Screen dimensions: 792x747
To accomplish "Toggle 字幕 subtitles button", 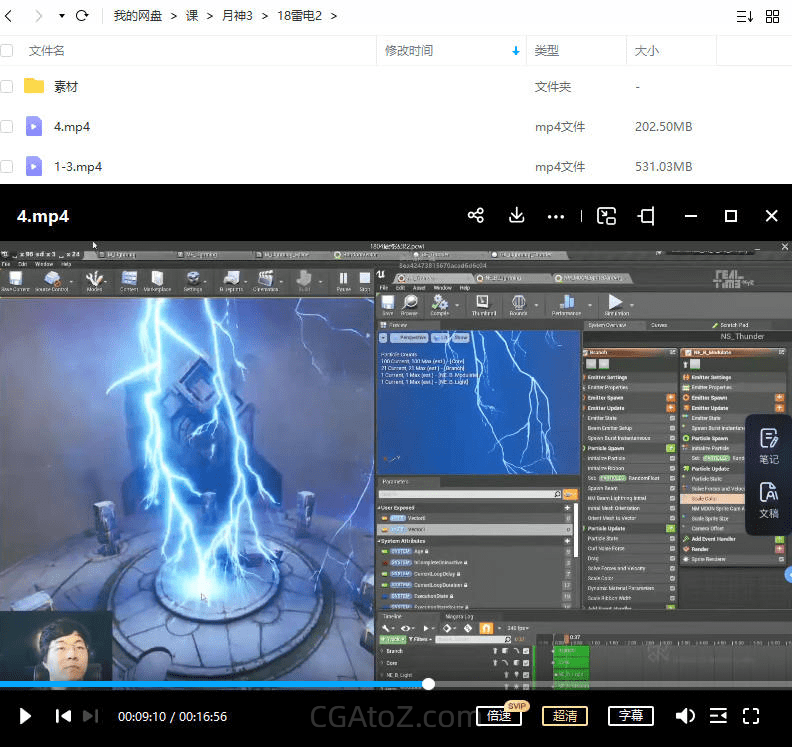I will (630, 716).
